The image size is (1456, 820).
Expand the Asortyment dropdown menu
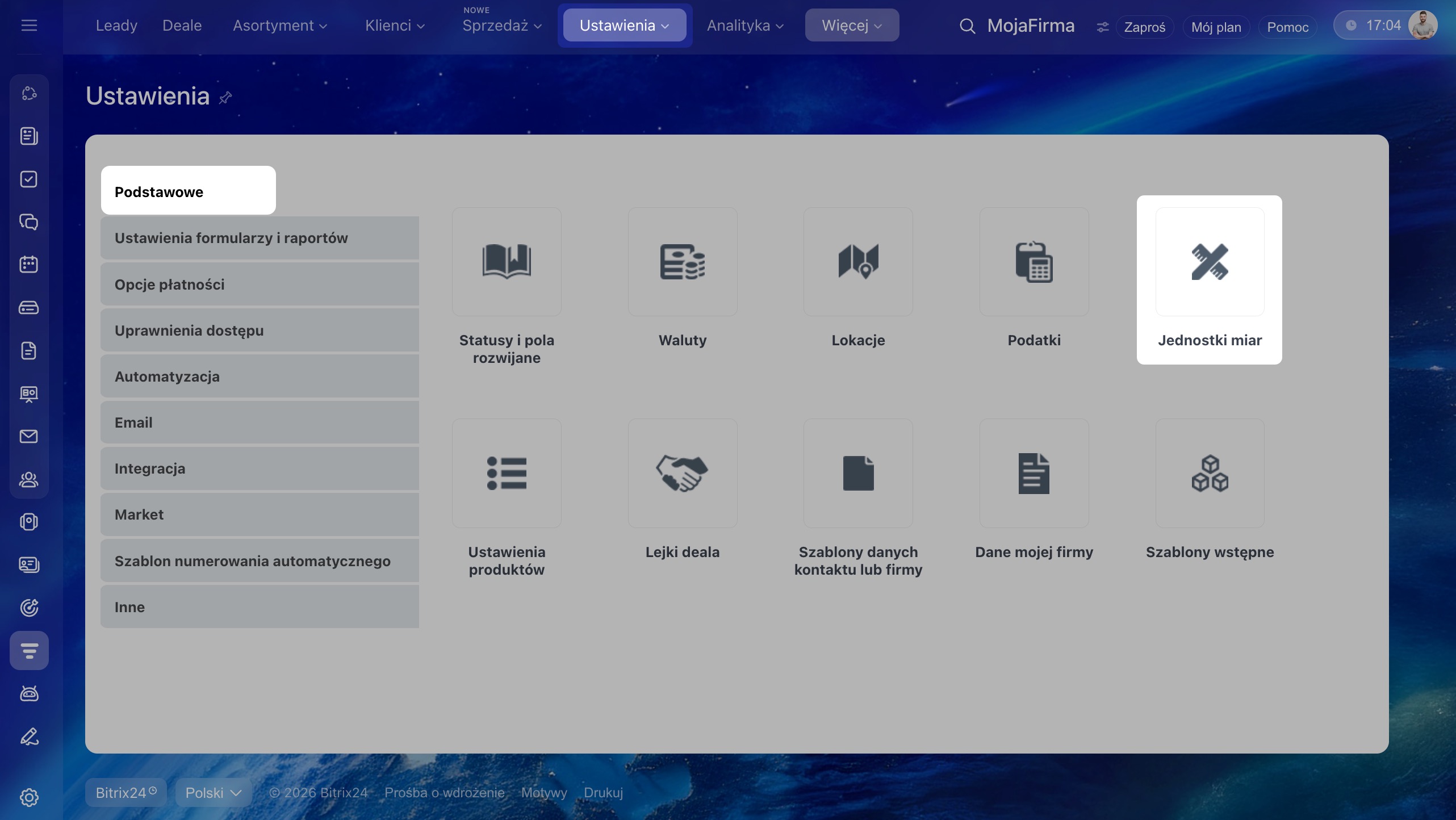click(x=280, y=26)
